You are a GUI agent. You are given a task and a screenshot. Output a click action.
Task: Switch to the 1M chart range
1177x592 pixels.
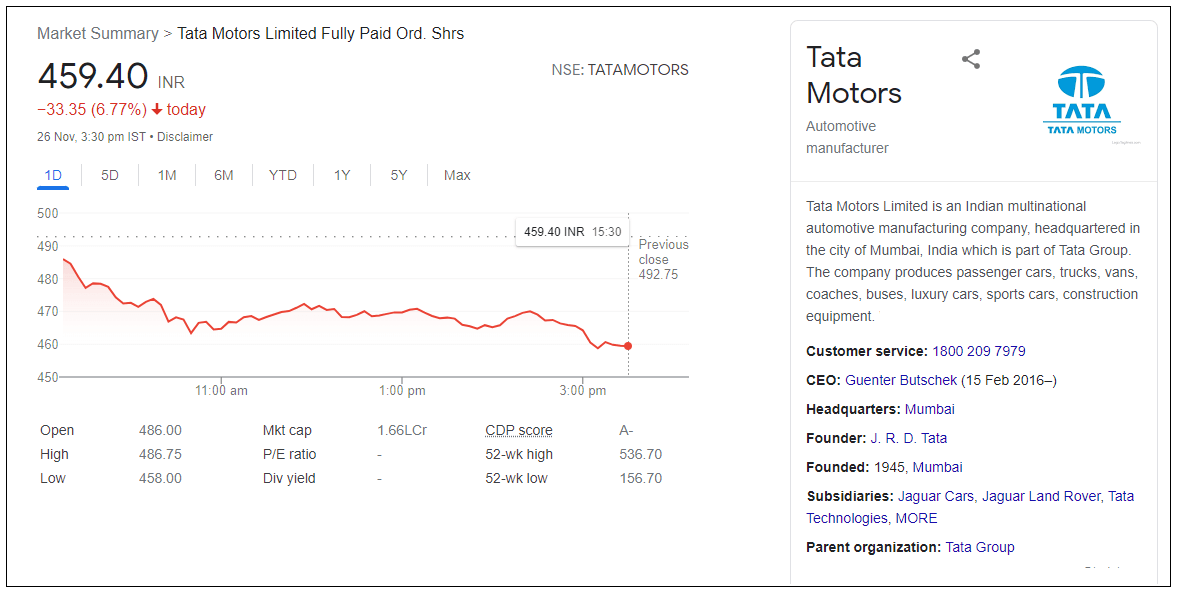167,175
